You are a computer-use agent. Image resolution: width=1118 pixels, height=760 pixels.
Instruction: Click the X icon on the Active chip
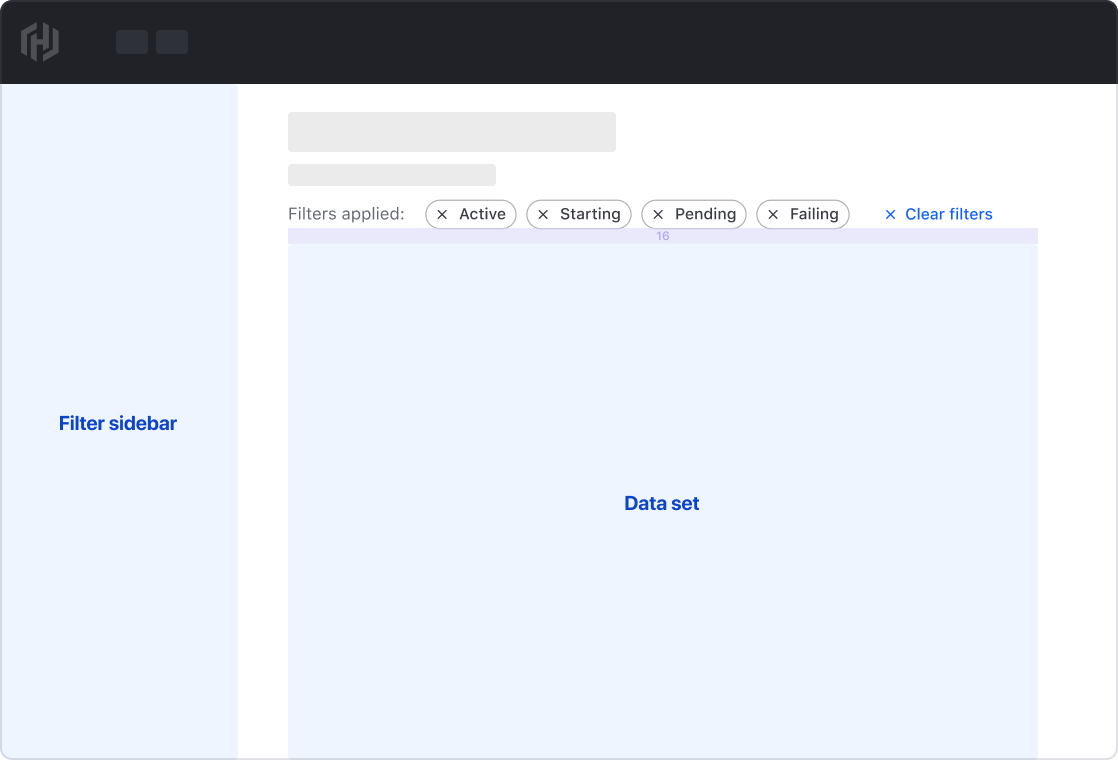click(x=444, y=214)
